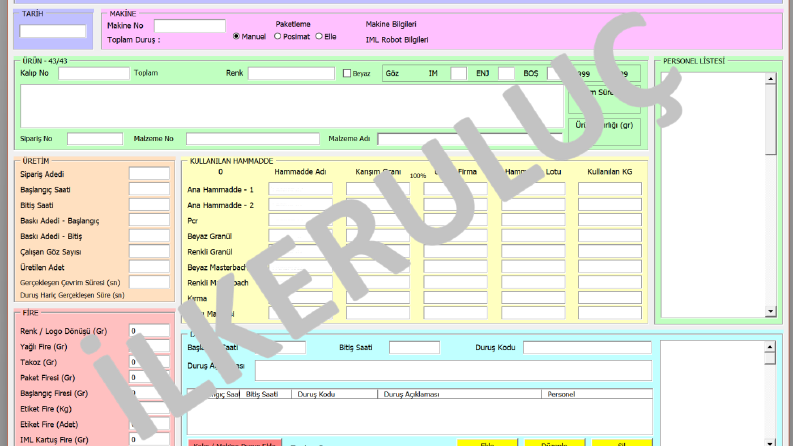This screenshot has height=446, width=793.
Task: Click Bitiş Saati in the duruş section
Action: (414, 347)
